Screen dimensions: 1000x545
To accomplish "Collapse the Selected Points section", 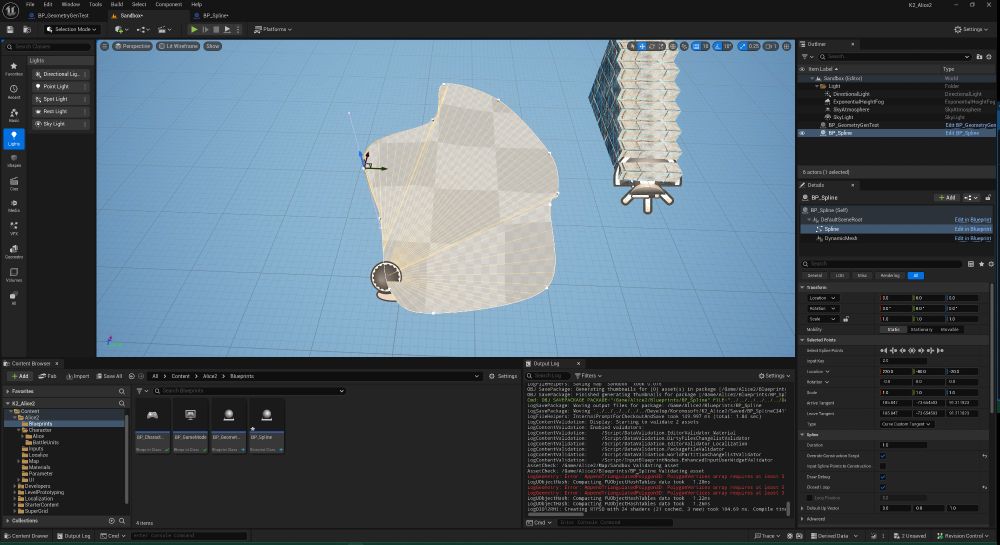I will click(802, 340).
